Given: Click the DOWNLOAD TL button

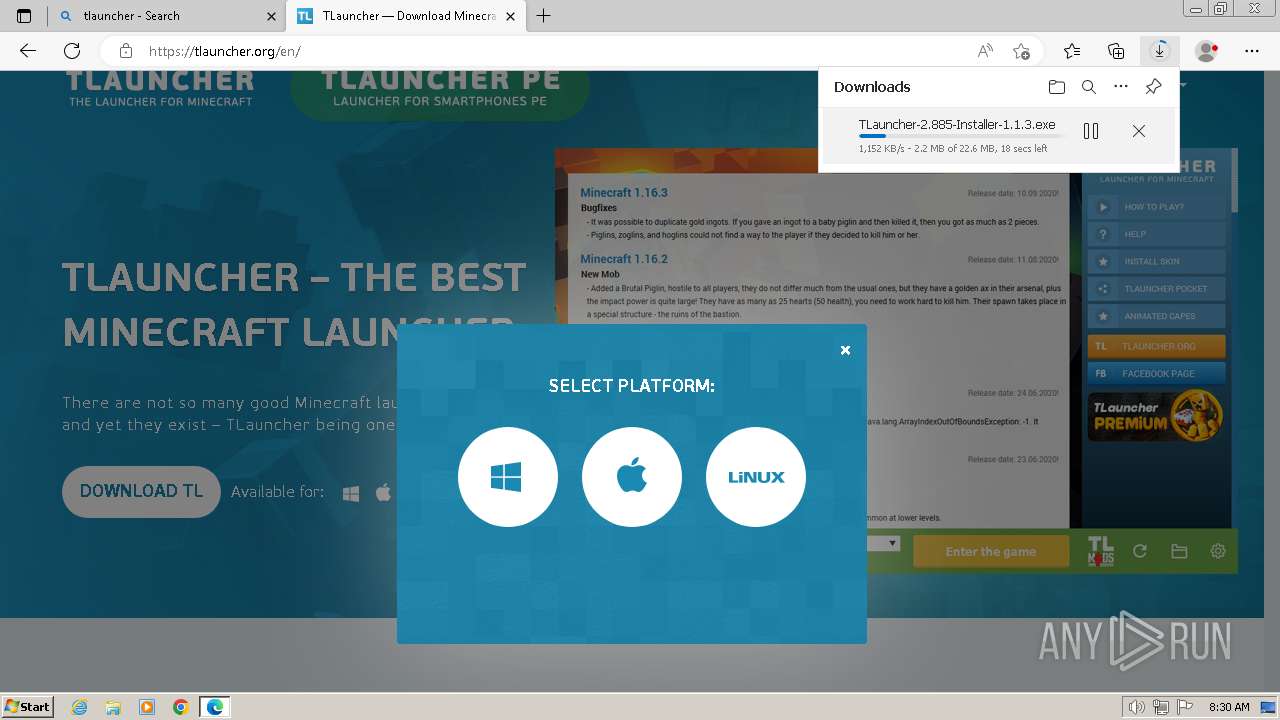Looking at the screenshot, I should click(141, 491).
